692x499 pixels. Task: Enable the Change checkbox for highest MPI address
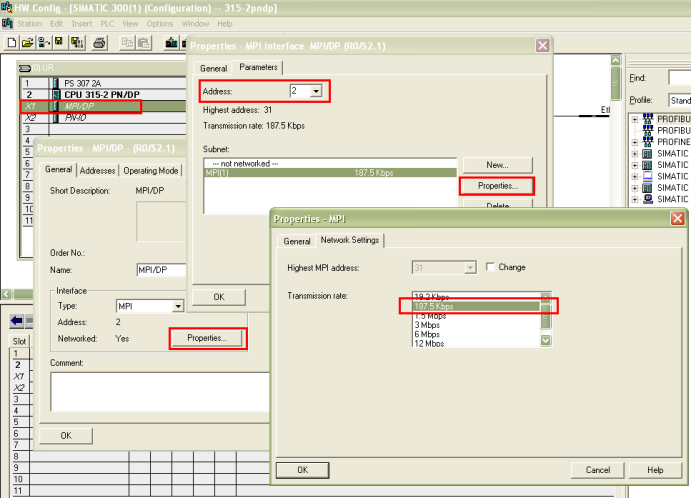pyautogui.click(x=491, y=267)
